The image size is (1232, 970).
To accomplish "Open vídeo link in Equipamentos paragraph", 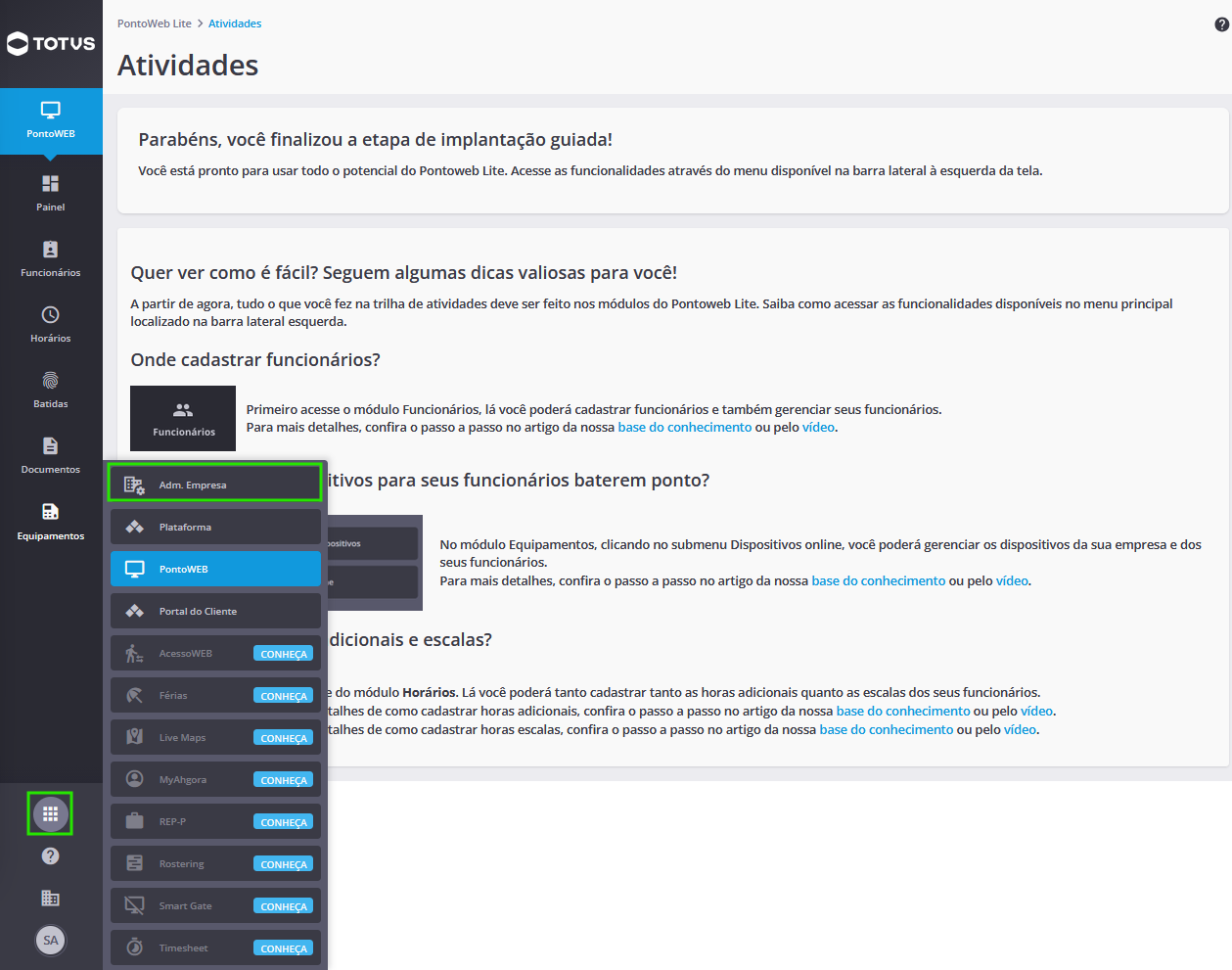I will pos(1013,580).
